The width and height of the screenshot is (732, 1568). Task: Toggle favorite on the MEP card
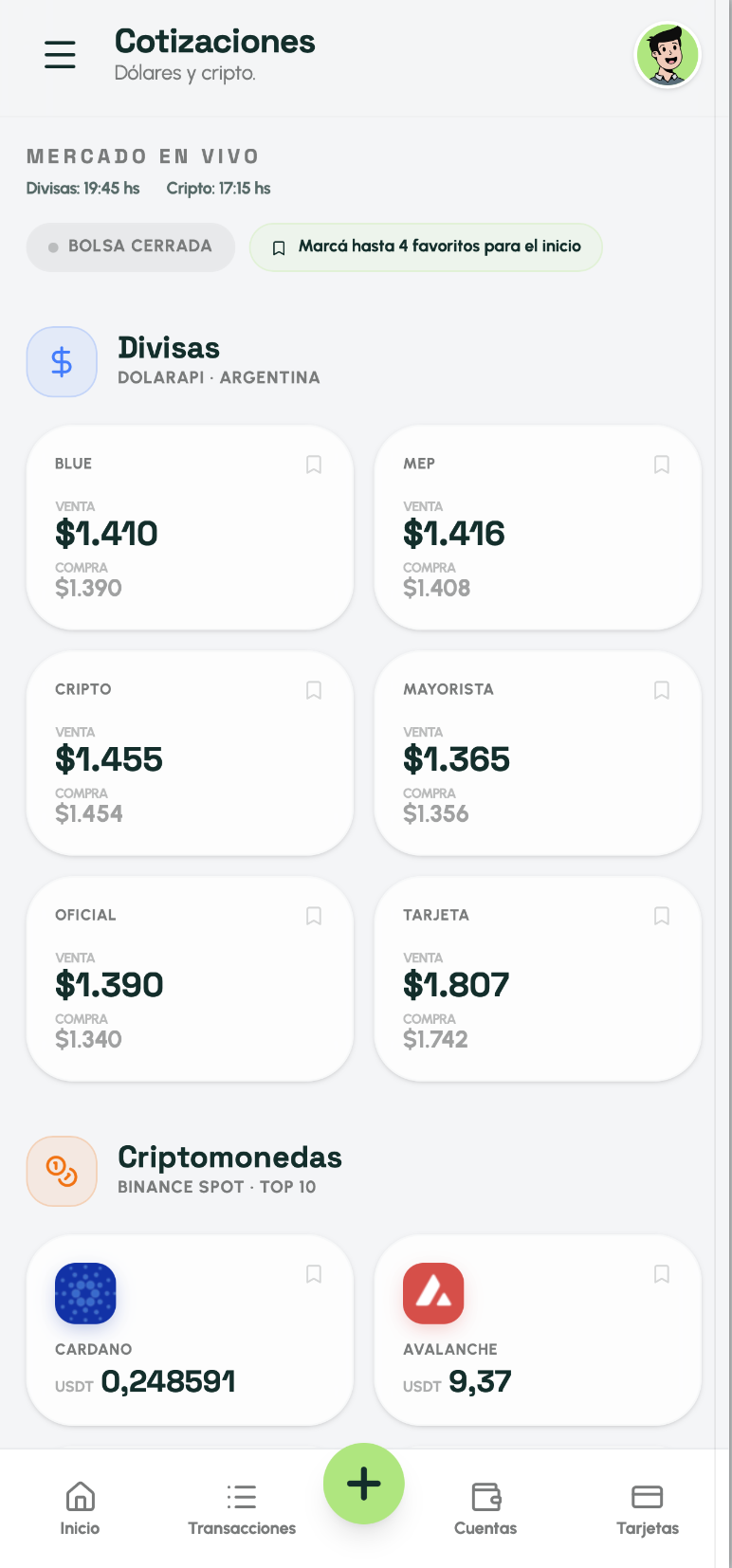coord(662,465)
